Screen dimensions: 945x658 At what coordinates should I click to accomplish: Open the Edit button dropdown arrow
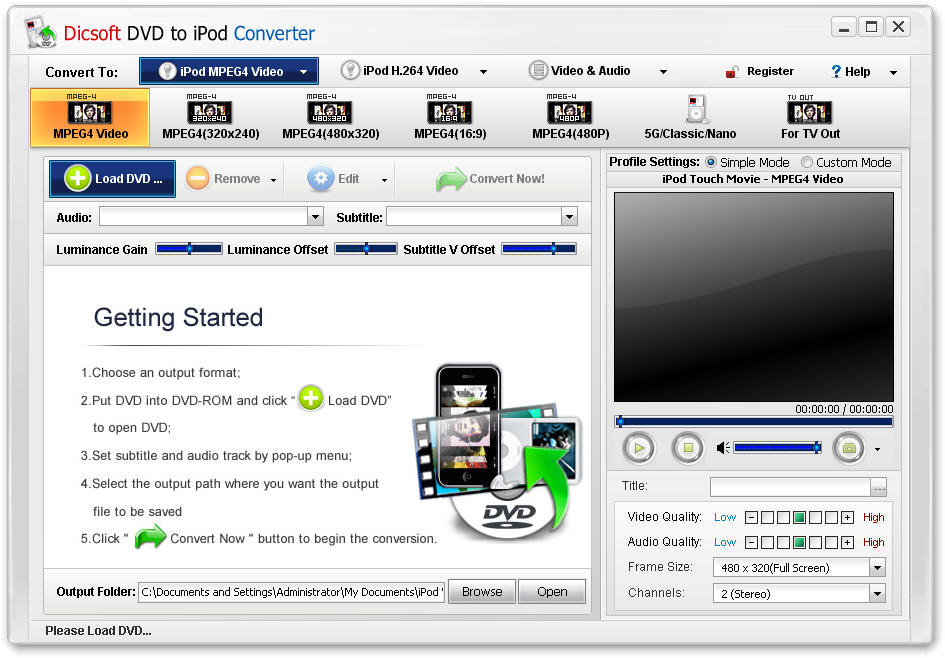click(x=385, y=180)
